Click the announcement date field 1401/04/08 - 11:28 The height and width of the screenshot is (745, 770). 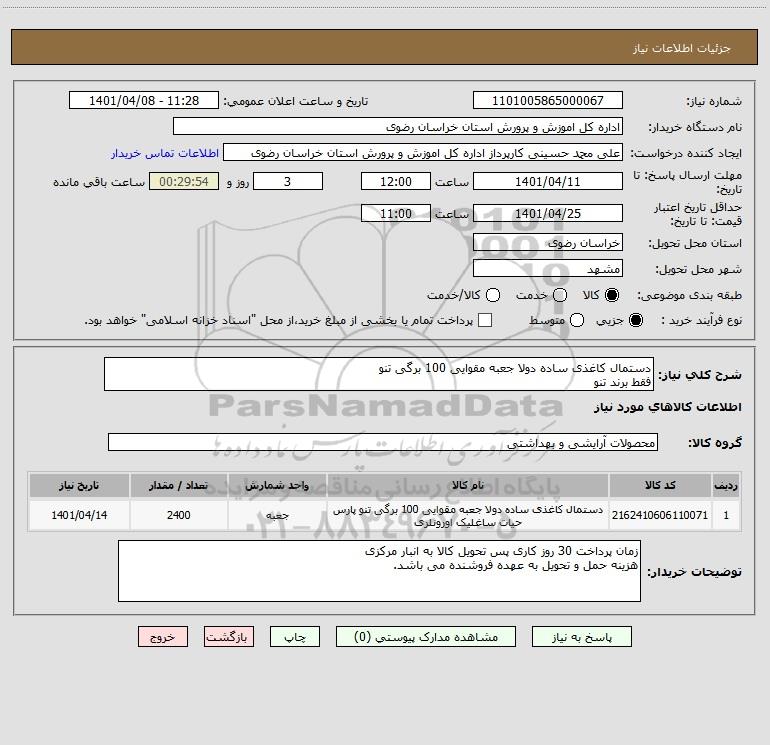coord(144,101)
